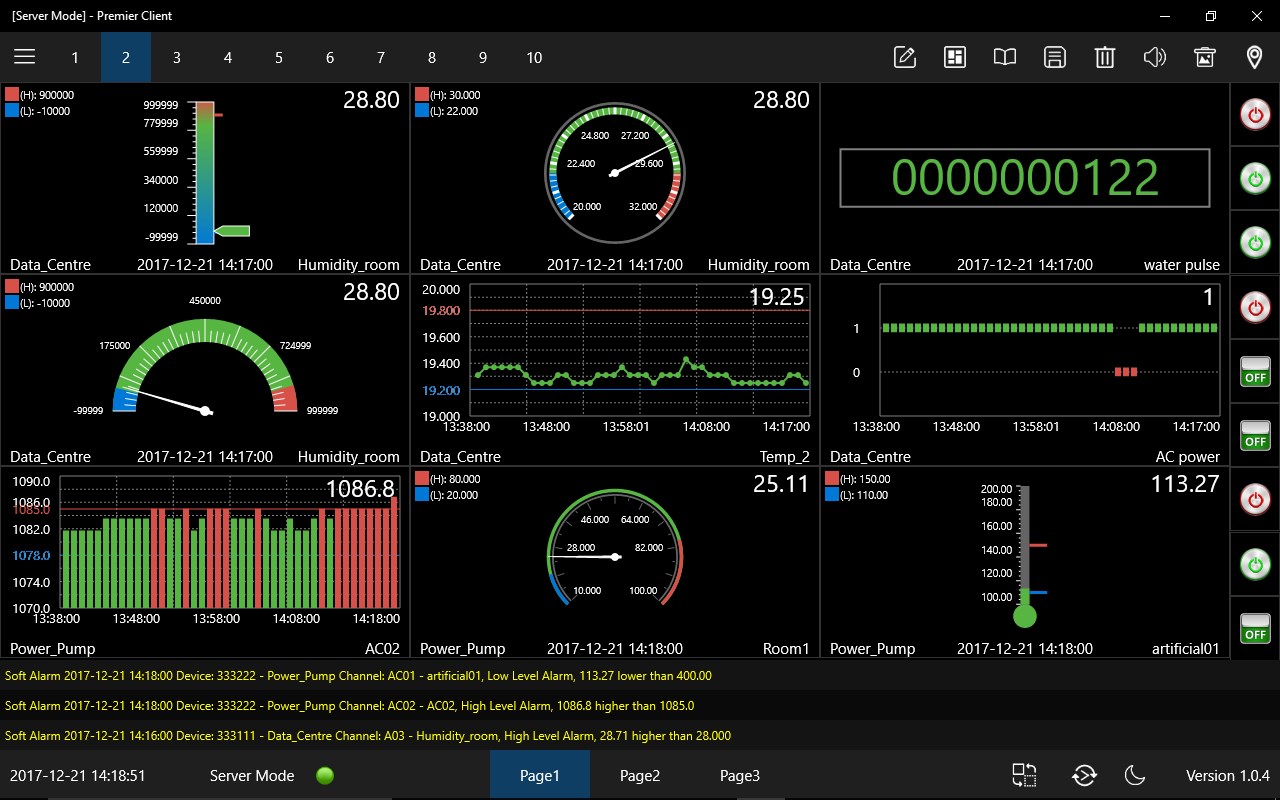Switch to dashboard tab 3
1280x800 pixels.
(x=177, y=57)
